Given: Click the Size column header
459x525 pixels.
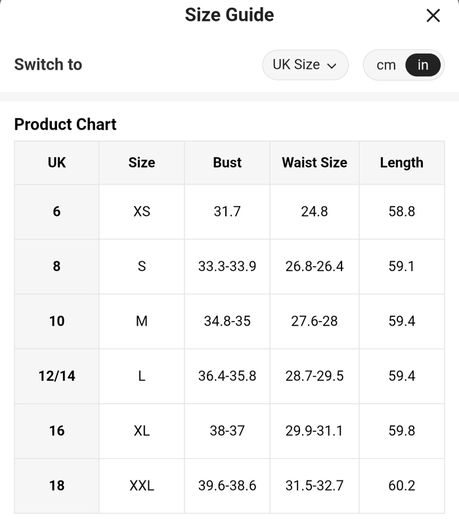Looking at the screenshot, I should (142, 163).
